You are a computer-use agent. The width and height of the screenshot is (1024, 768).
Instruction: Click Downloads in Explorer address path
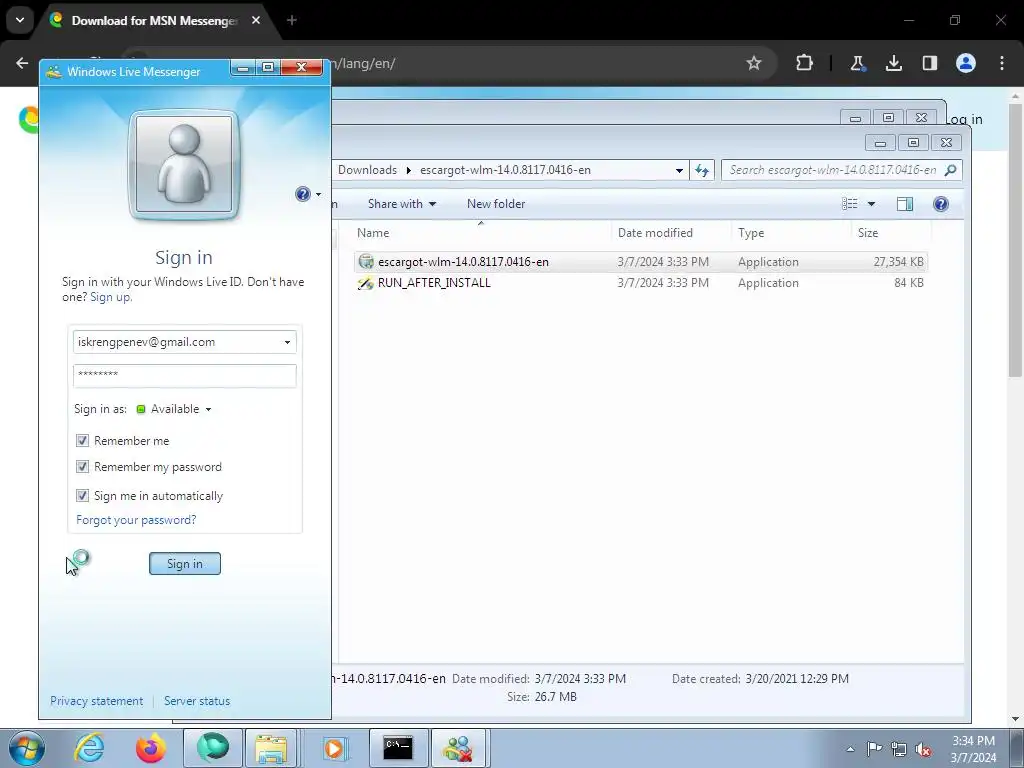click(367, 170)
